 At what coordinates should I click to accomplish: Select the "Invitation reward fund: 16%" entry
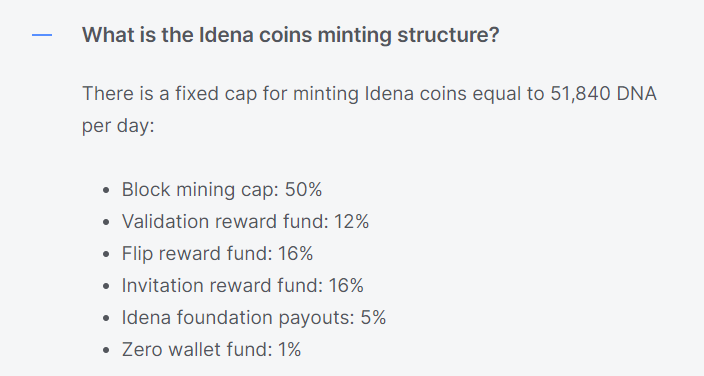242,286
